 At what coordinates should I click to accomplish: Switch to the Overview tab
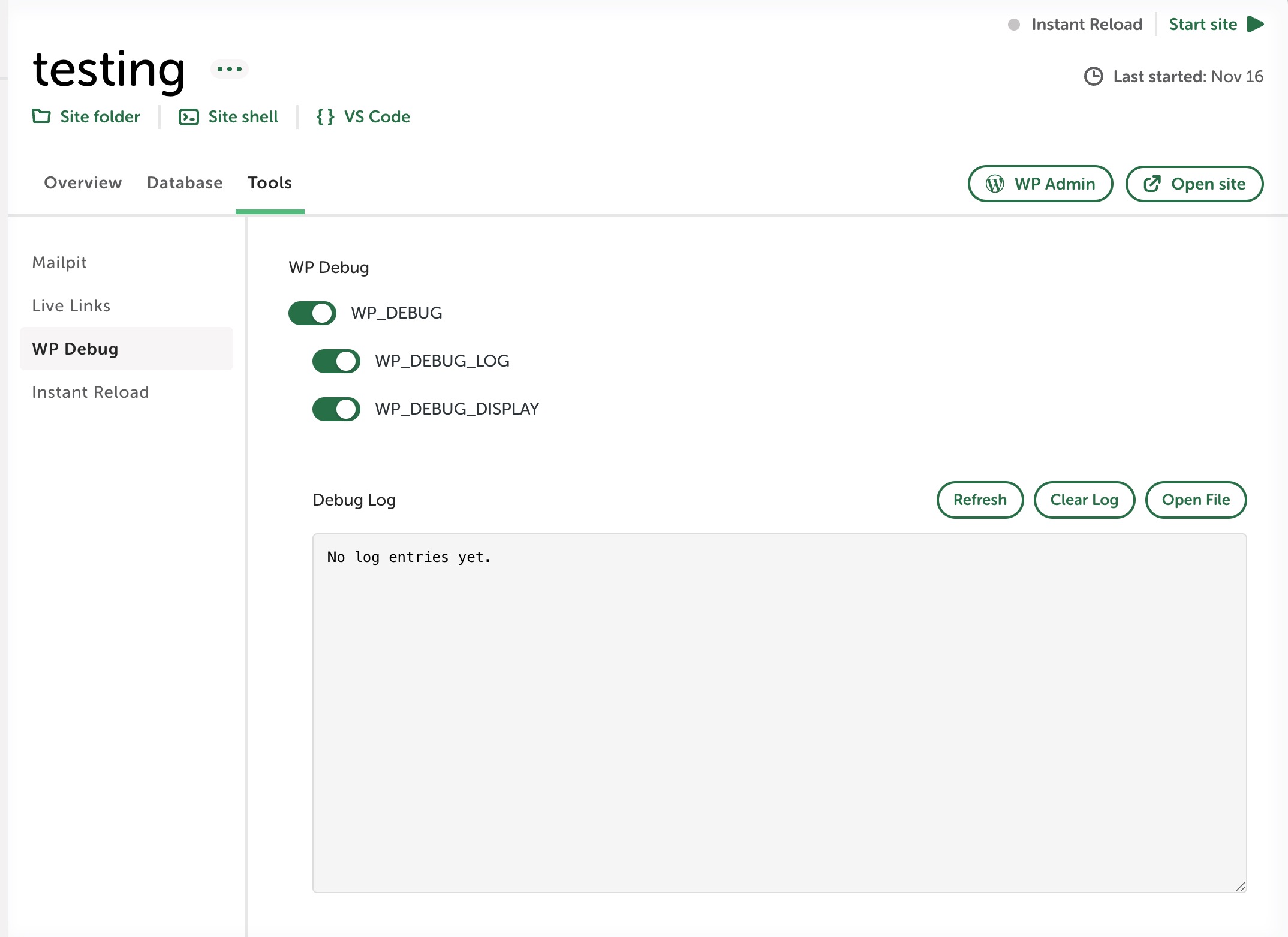[83, 182]
